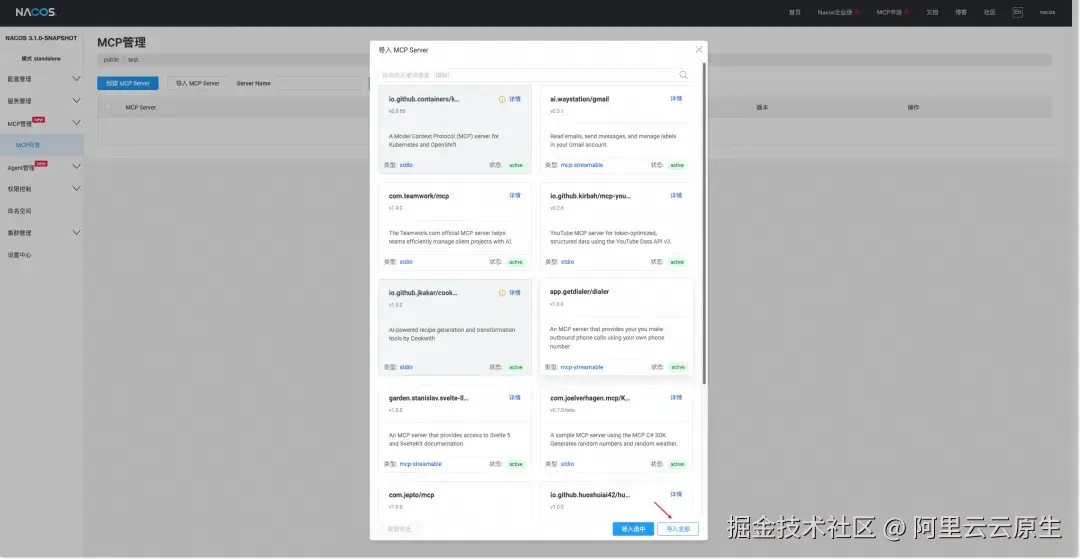Open 文档 in top navigation
Viewport: 1080px width, 559px height.
coord(932,12)
